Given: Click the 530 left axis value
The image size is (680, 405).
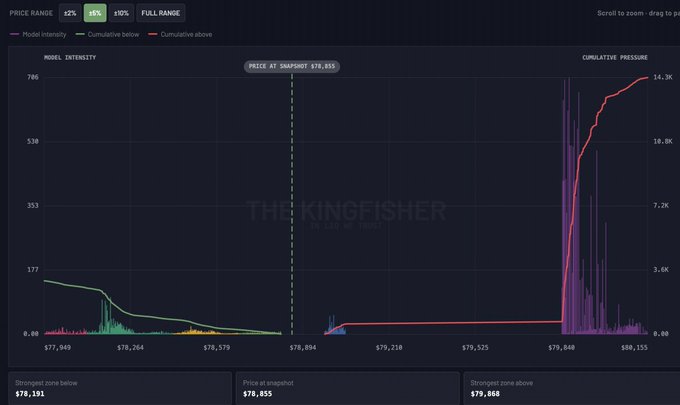Looking at the screenshot, I should pos(33,141).
